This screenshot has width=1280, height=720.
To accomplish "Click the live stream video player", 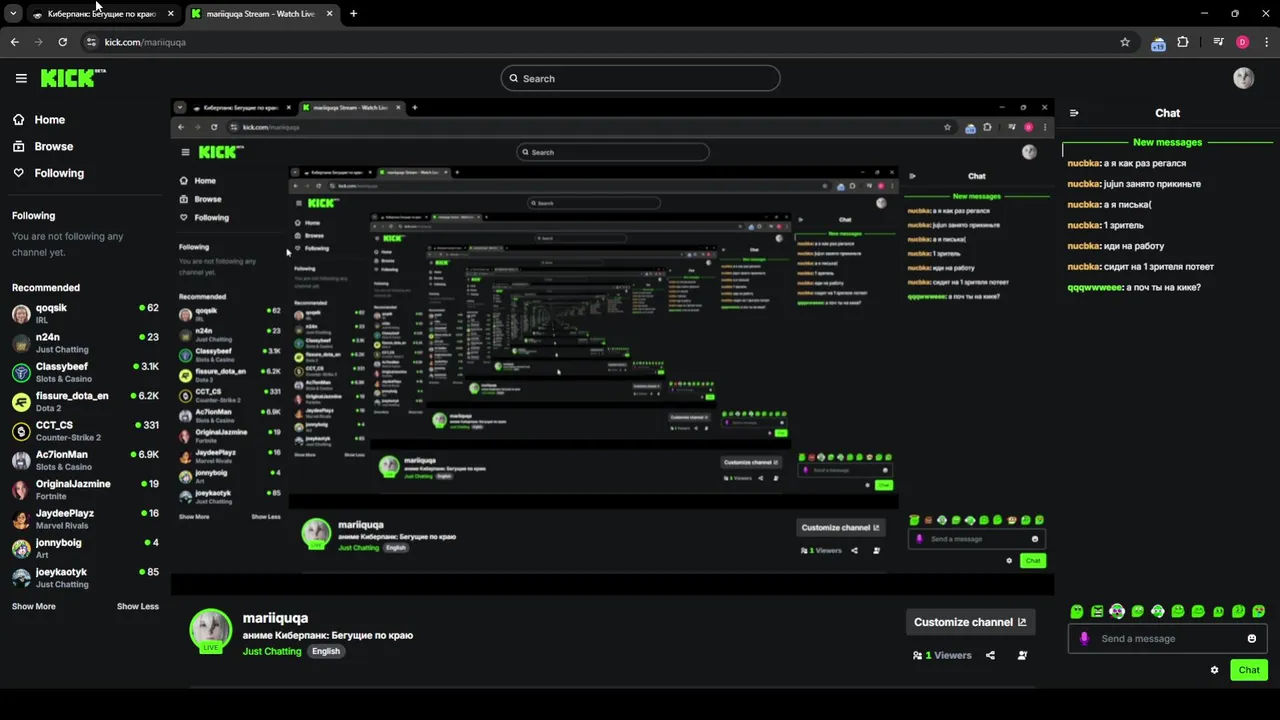I will tap(612, 347).
